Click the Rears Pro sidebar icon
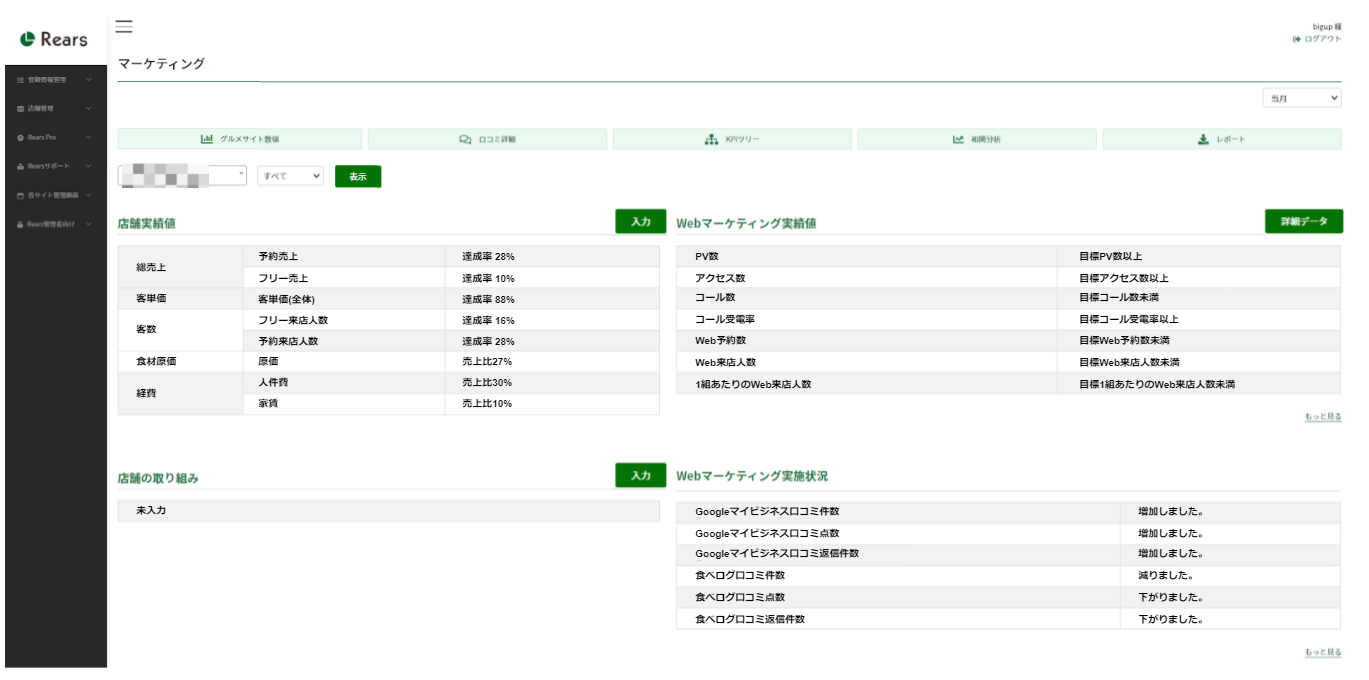Screen dimensions: 1369x680 [20, 137]
